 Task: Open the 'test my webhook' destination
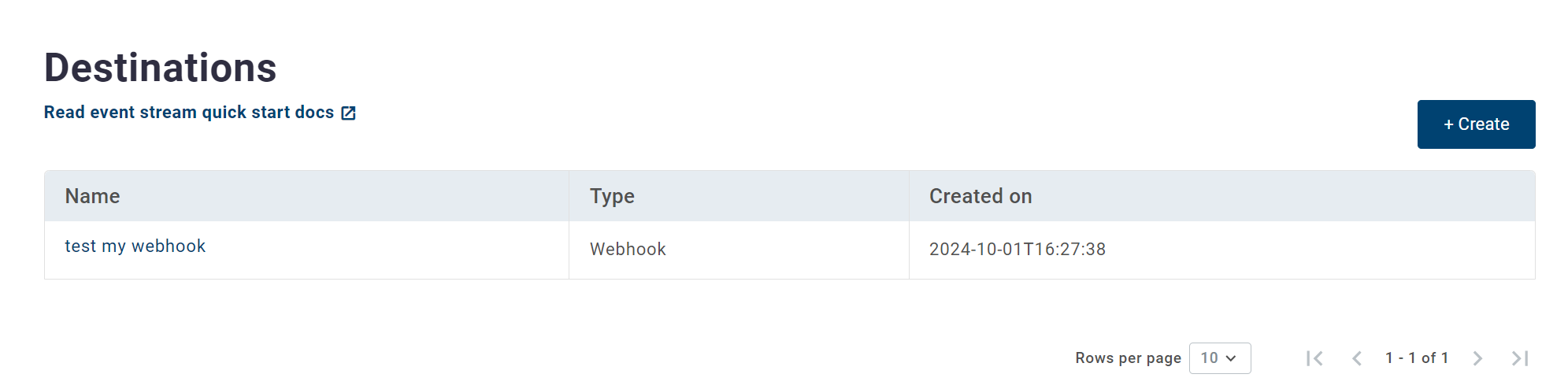pos(135,246)
